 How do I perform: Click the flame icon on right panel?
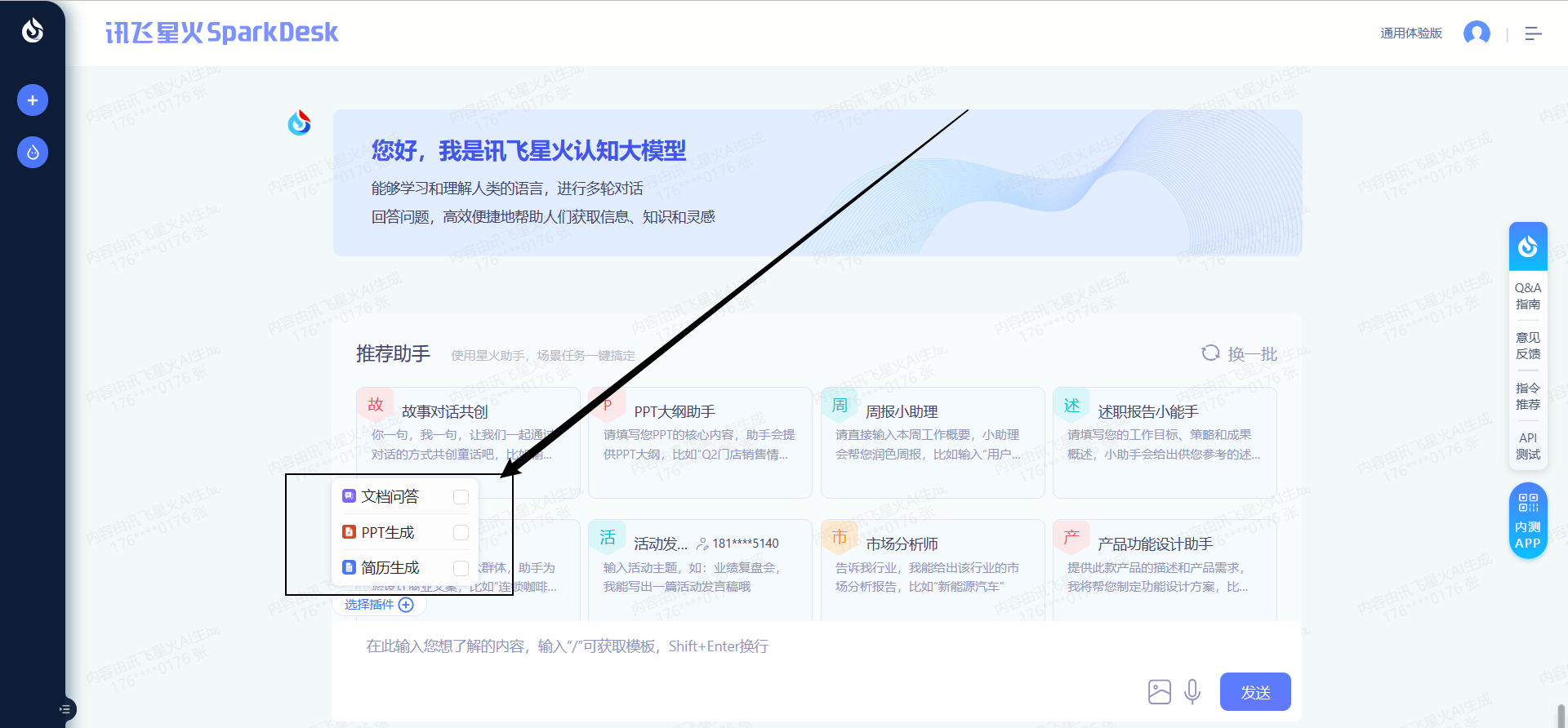click(1528, 246)
